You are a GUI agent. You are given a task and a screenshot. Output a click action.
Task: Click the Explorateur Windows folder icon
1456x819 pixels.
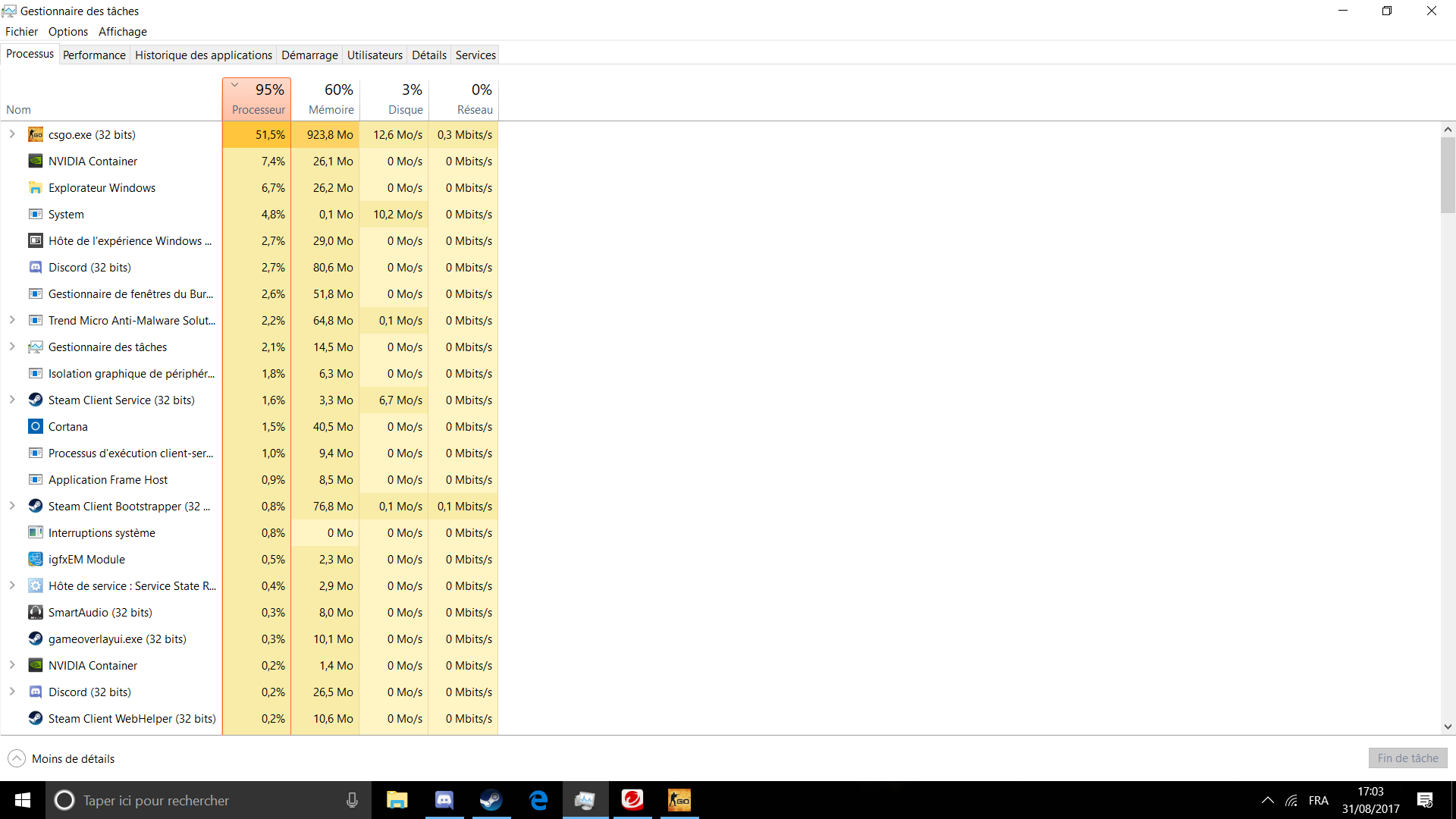35,188
